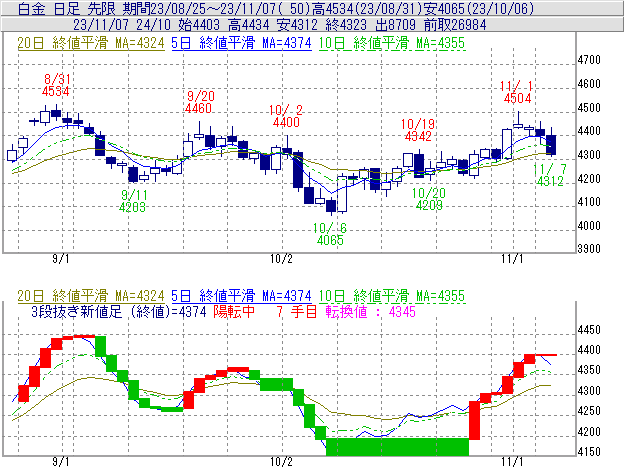Viewport: 624px width, 475px height.
Task: Click the 始4403 opening value in the header
Action: 199,25
